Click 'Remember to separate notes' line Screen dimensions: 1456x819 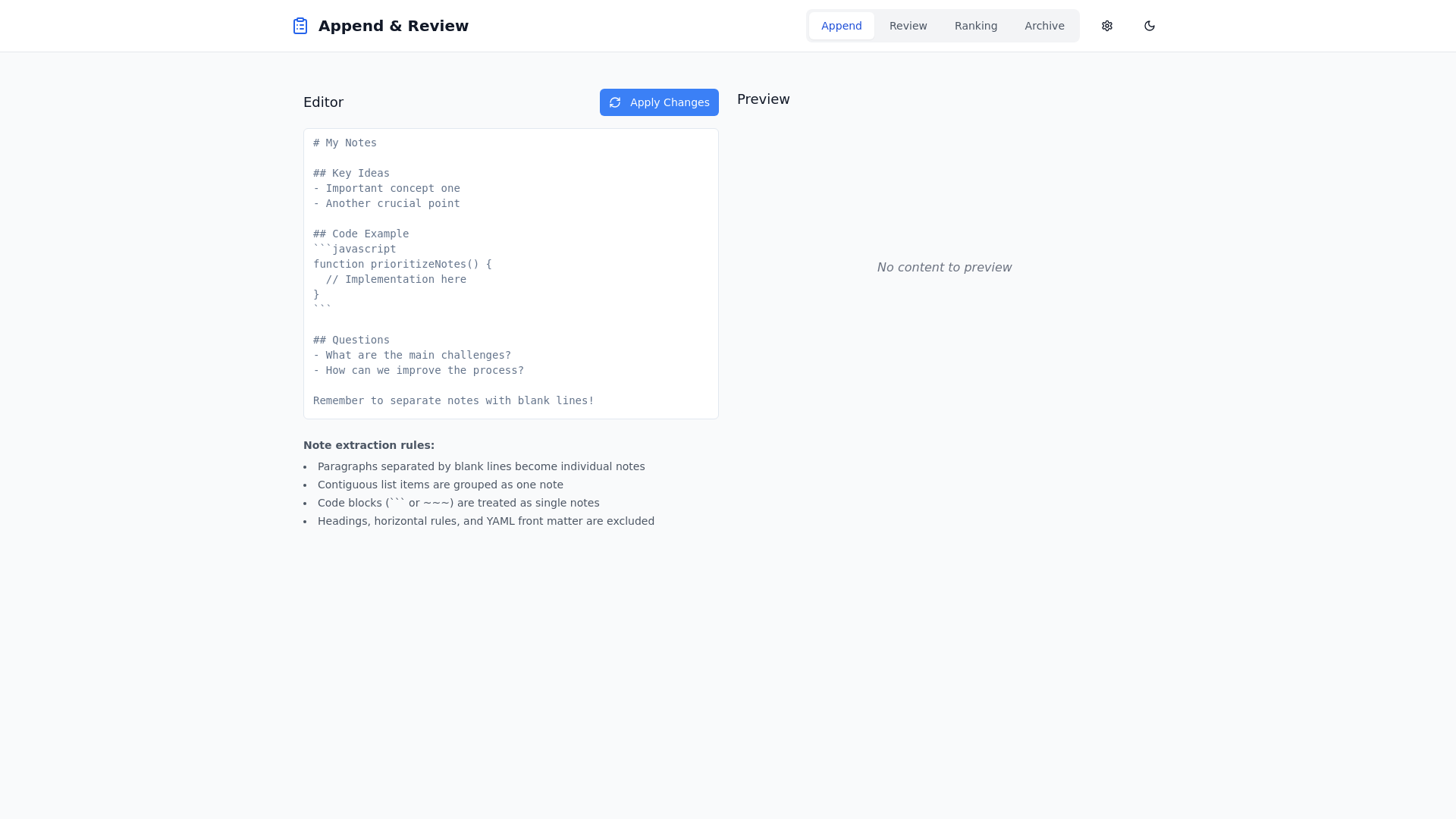click(453, 400)
